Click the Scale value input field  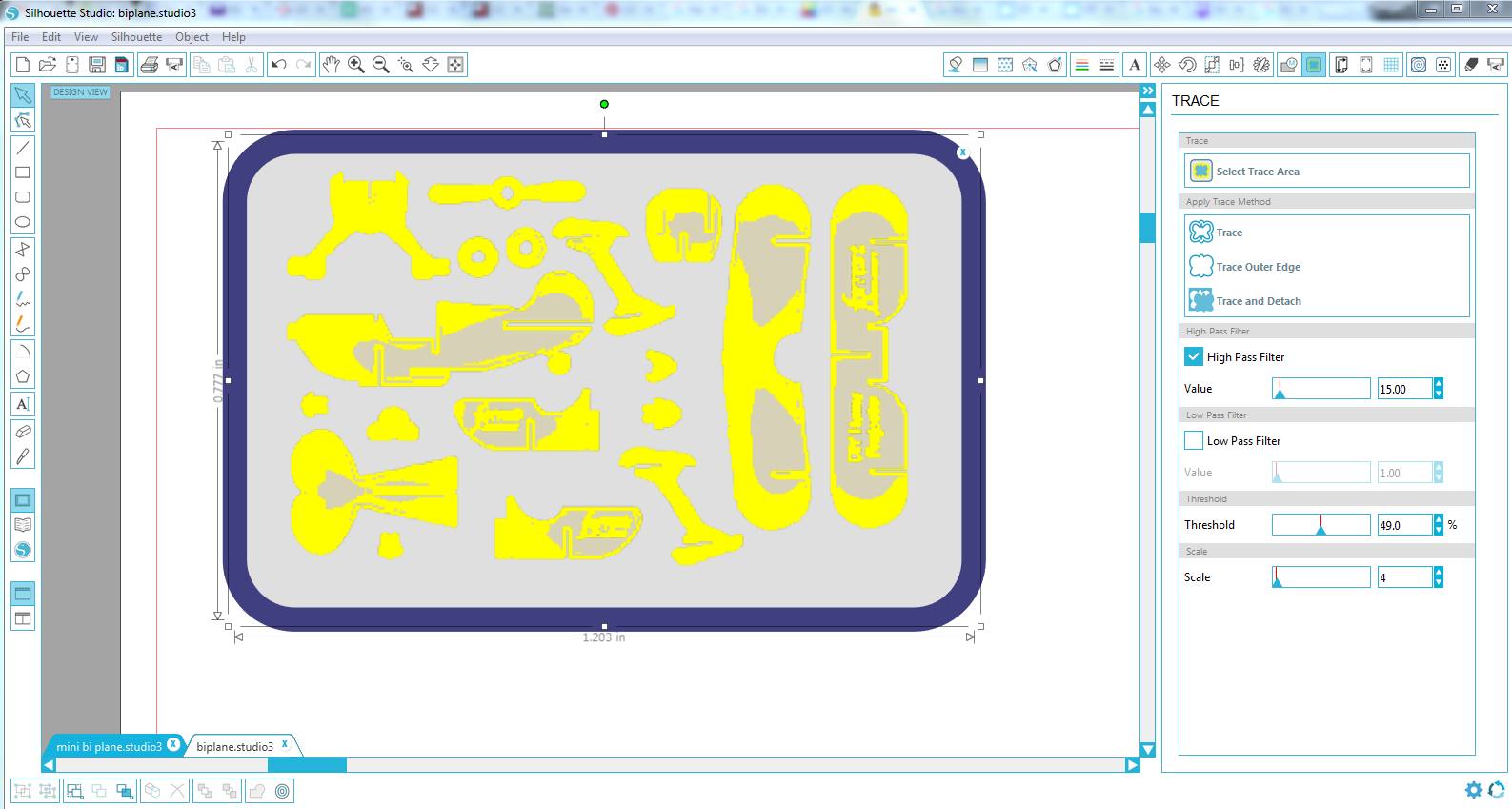pos(1404,577)
